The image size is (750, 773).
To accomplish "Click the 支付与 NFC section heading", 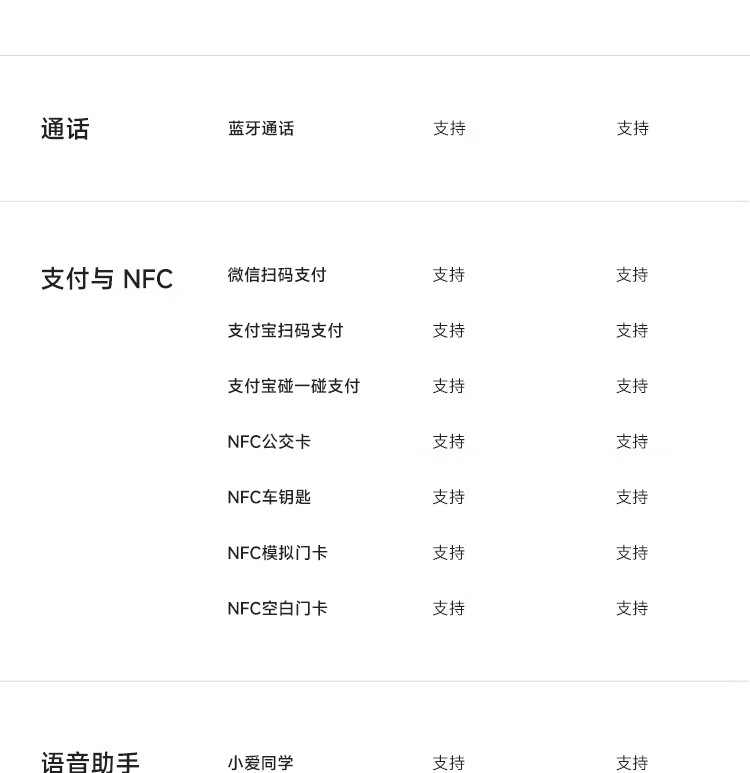I will pos(107,279).
